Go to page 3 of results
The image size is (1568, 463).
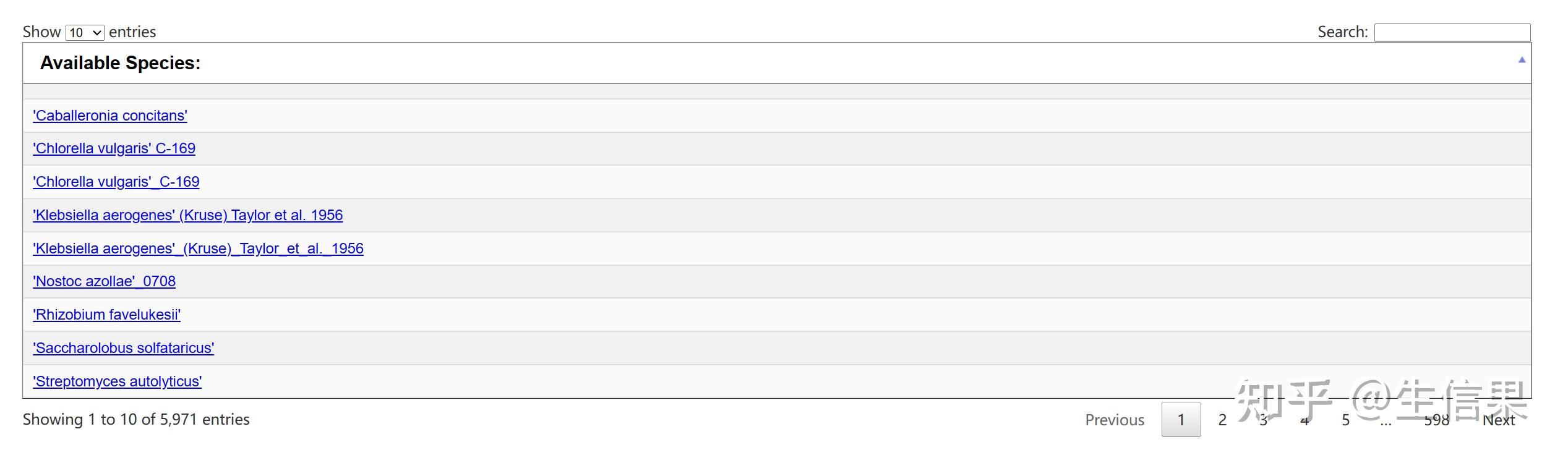[1263, 420]
